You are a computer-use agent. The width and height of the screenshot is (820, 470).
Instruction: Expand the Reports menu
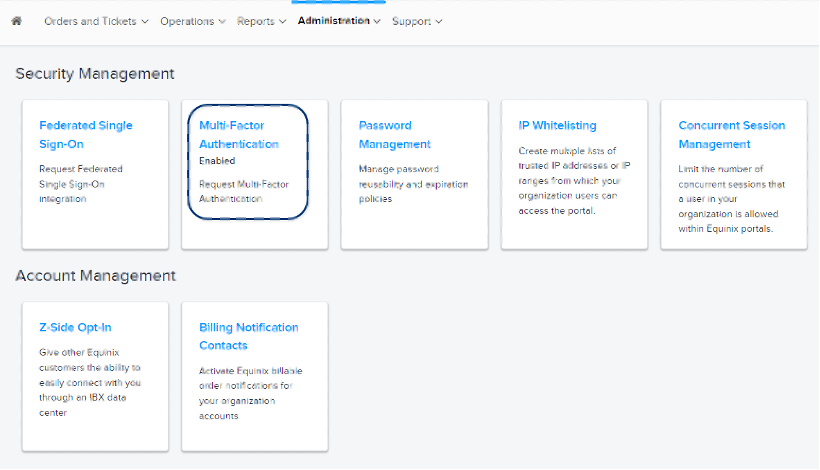point(261,21)
